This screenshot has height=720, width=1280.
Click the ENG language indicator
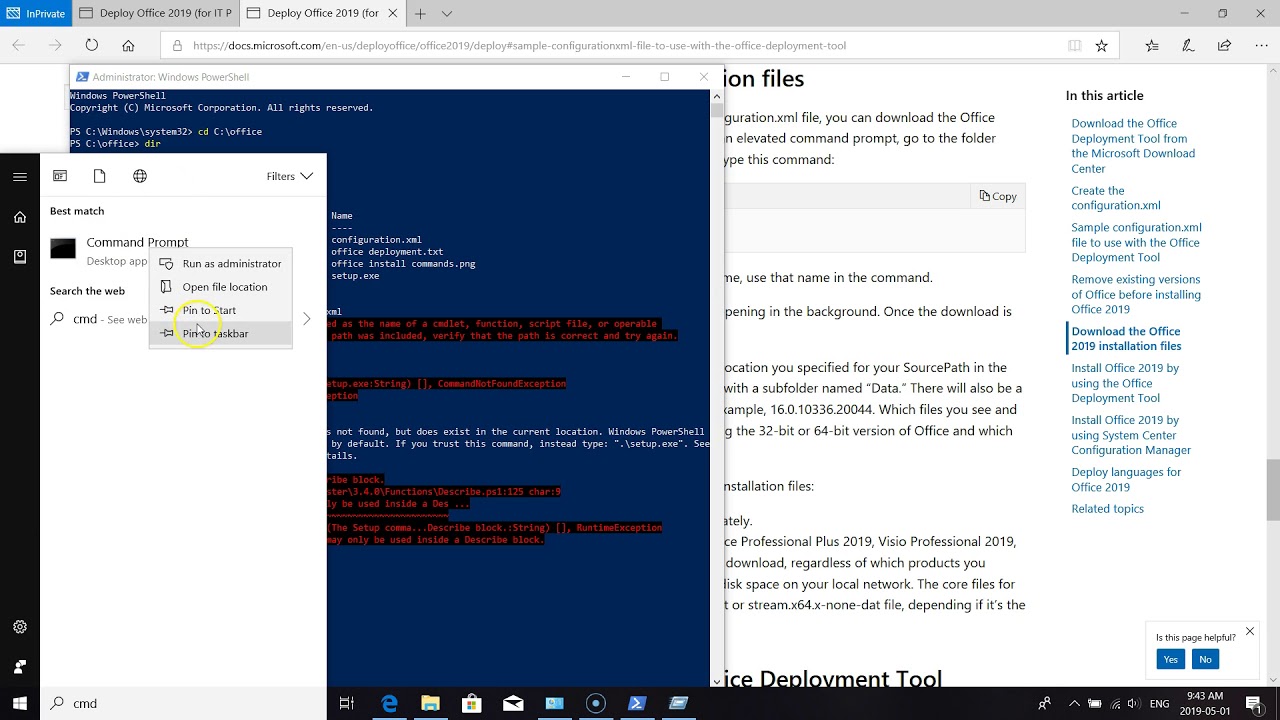pos(1159,704)
